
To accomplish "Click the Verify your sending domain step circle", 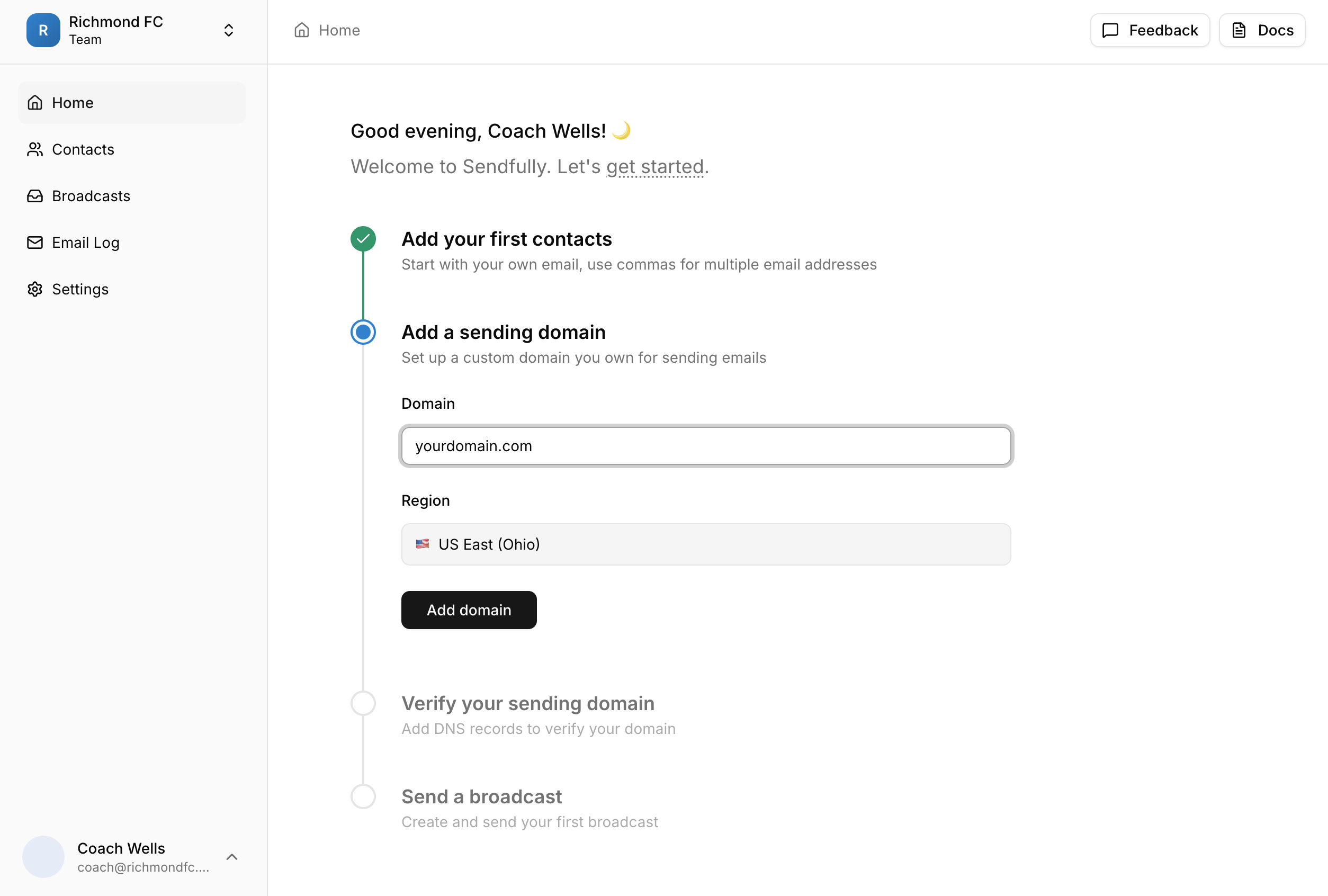I will coord(363,702).
